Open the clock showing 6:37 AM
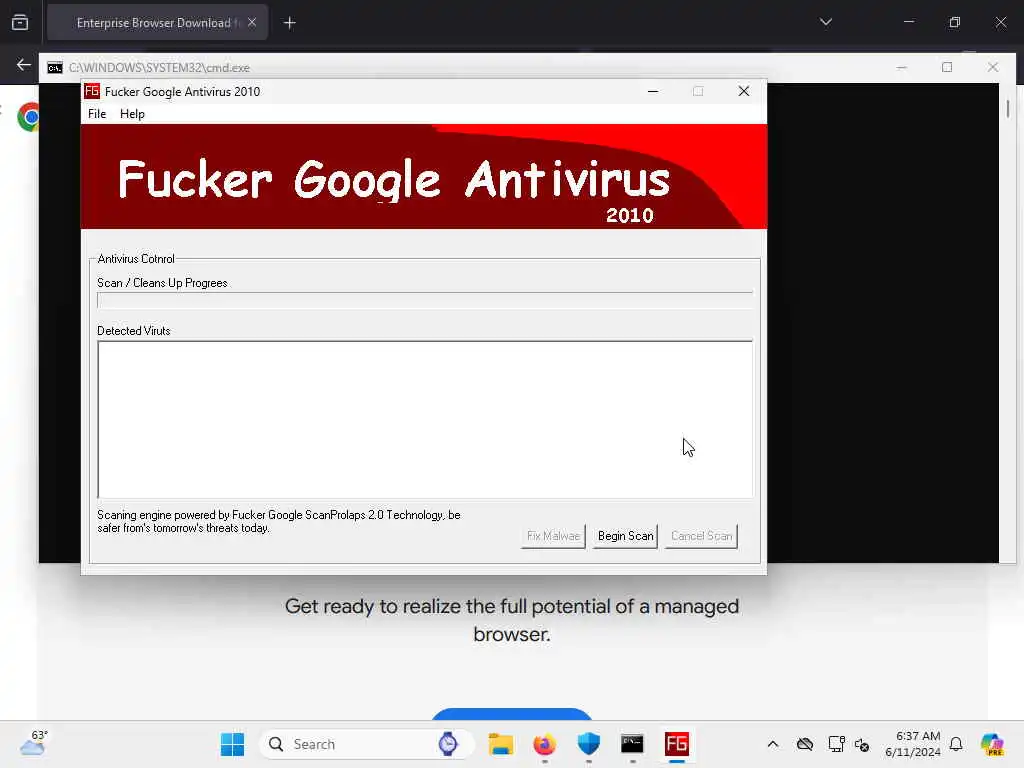 (x=913, y=744)
